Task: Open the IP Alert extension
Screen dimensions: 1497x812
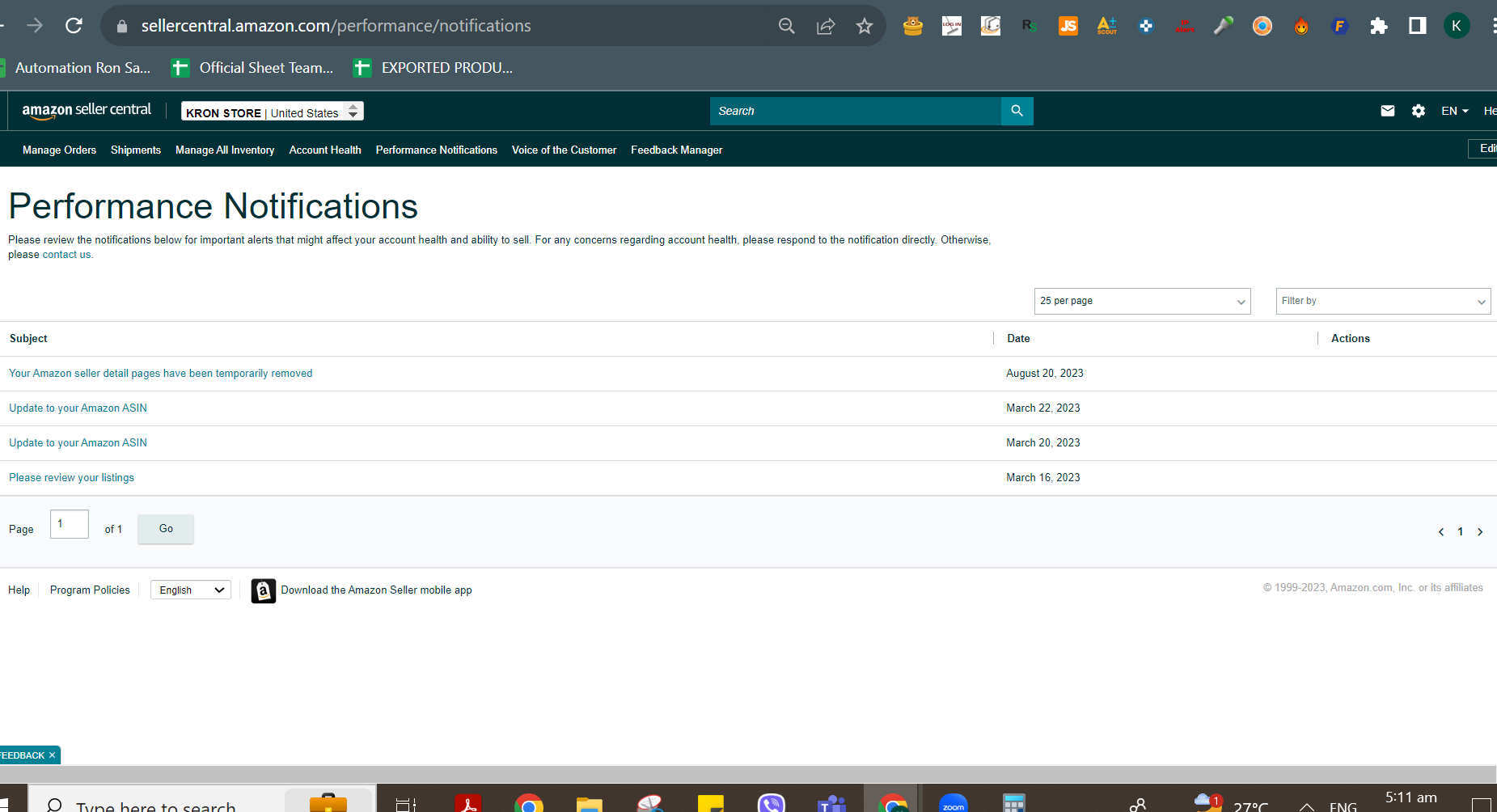Action: click(x=1185, y=26)
